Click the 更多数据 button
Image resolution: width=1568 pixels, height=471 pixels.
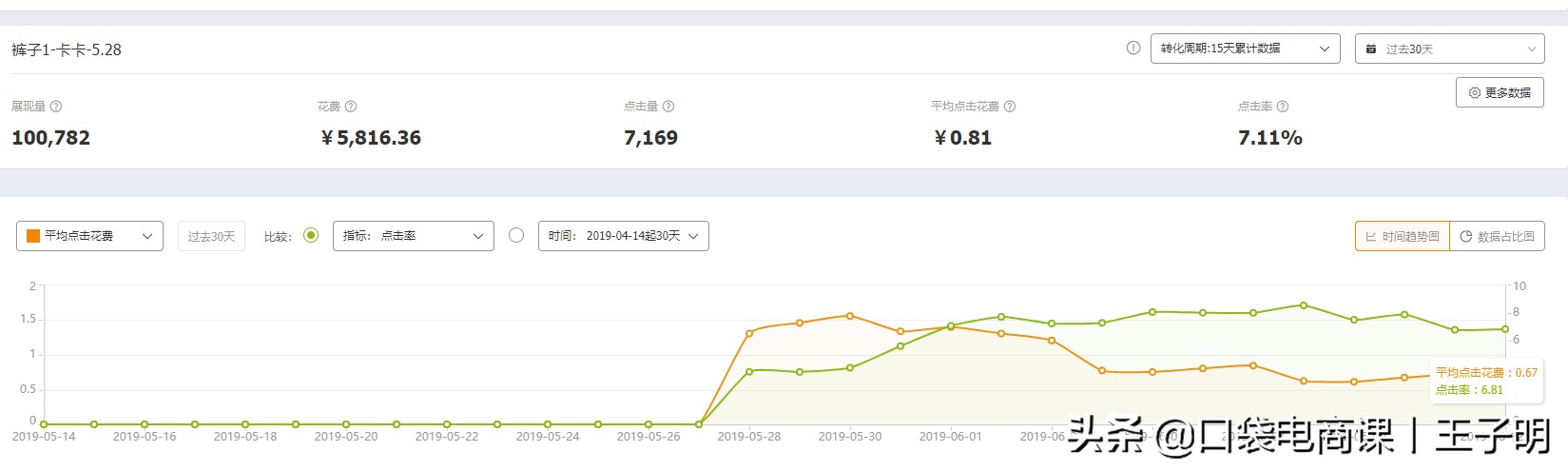tap(1500, 92)
